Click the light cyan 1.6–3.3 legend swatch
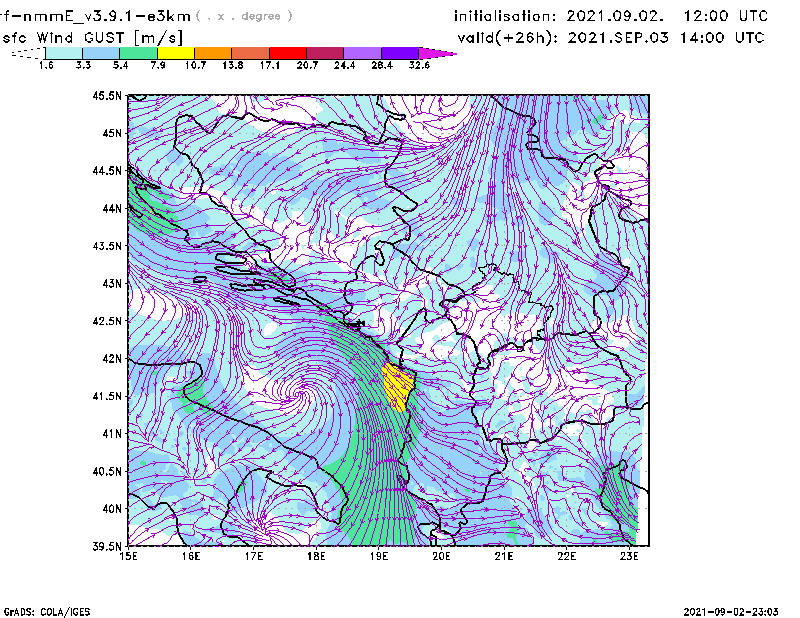The height and width of the screenshot is (618, 800). tap(64, 53)
